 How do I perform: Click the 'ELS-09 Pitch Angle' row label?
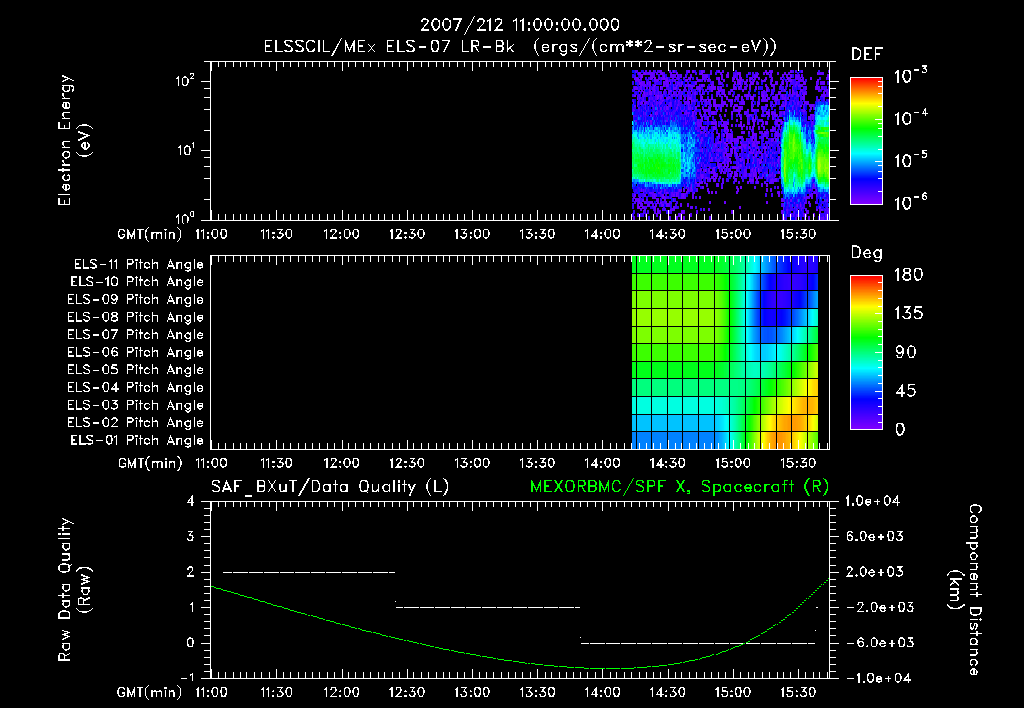(136, 300)
